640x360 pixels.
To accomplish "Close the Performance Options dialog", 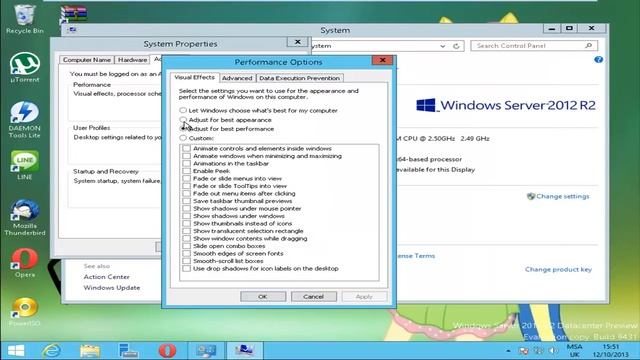I will 382,60.
